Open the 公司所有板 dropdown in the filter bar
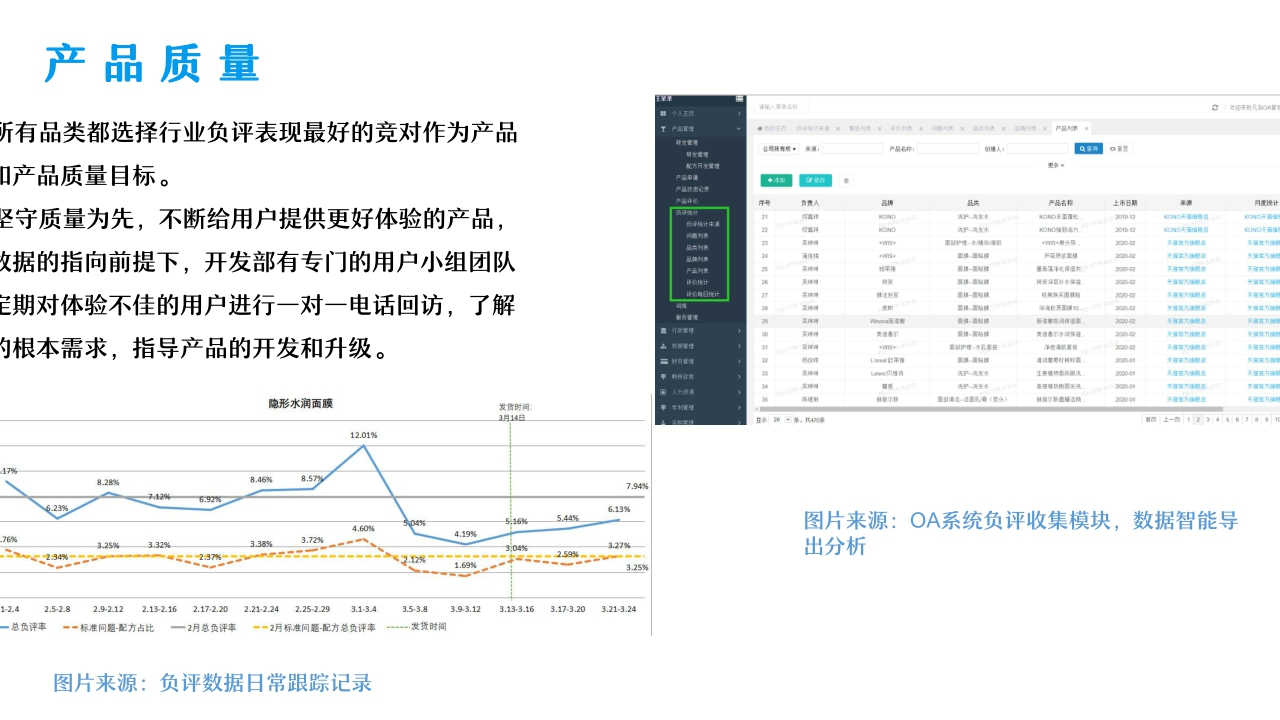The image size is (1280, 720). tap(777, 148)
